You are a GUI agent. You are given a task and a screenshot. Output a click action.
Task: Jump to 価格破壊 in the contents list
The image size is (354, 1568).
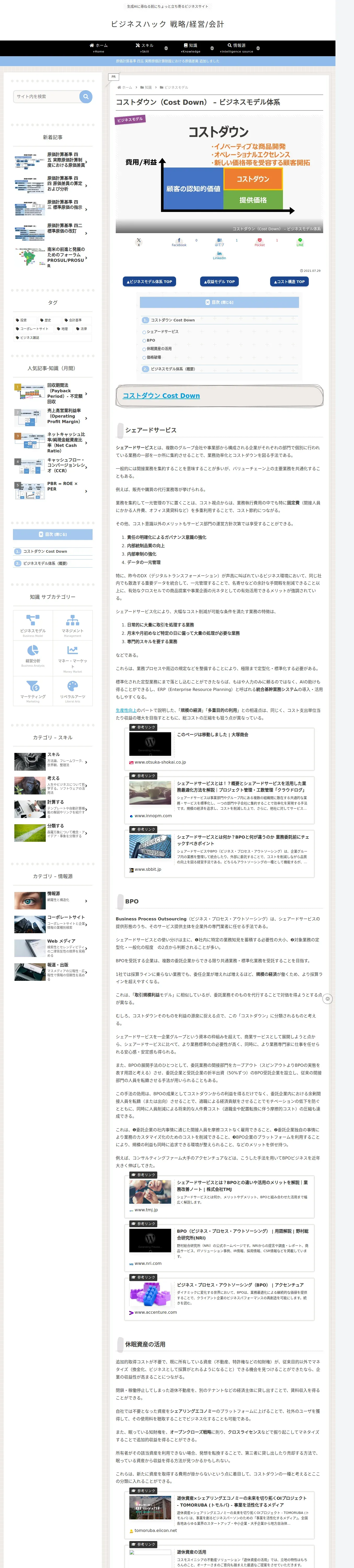(154, 357)
